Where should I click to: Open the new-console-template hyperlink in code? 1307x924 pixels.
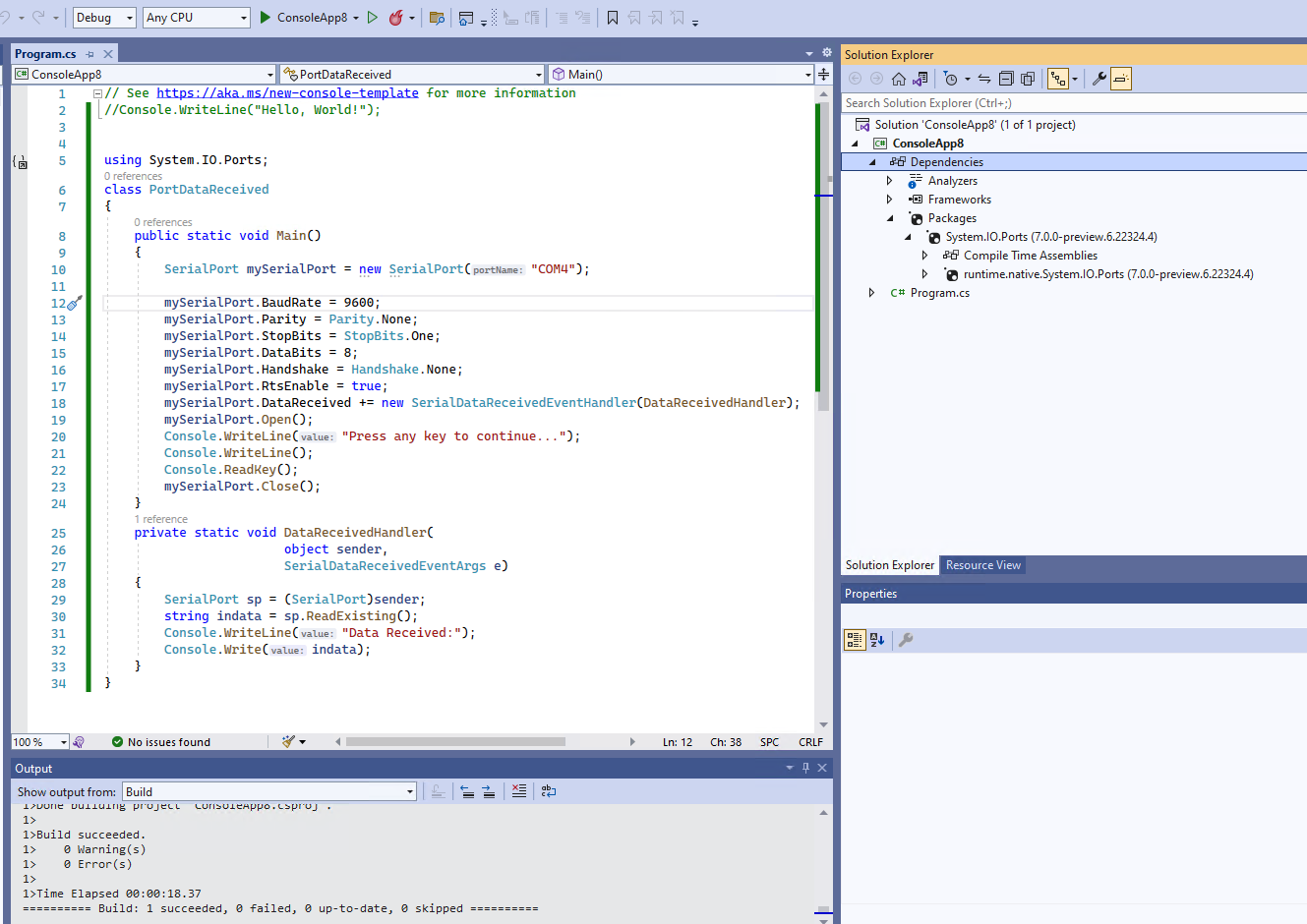click(x=285, y=92)
